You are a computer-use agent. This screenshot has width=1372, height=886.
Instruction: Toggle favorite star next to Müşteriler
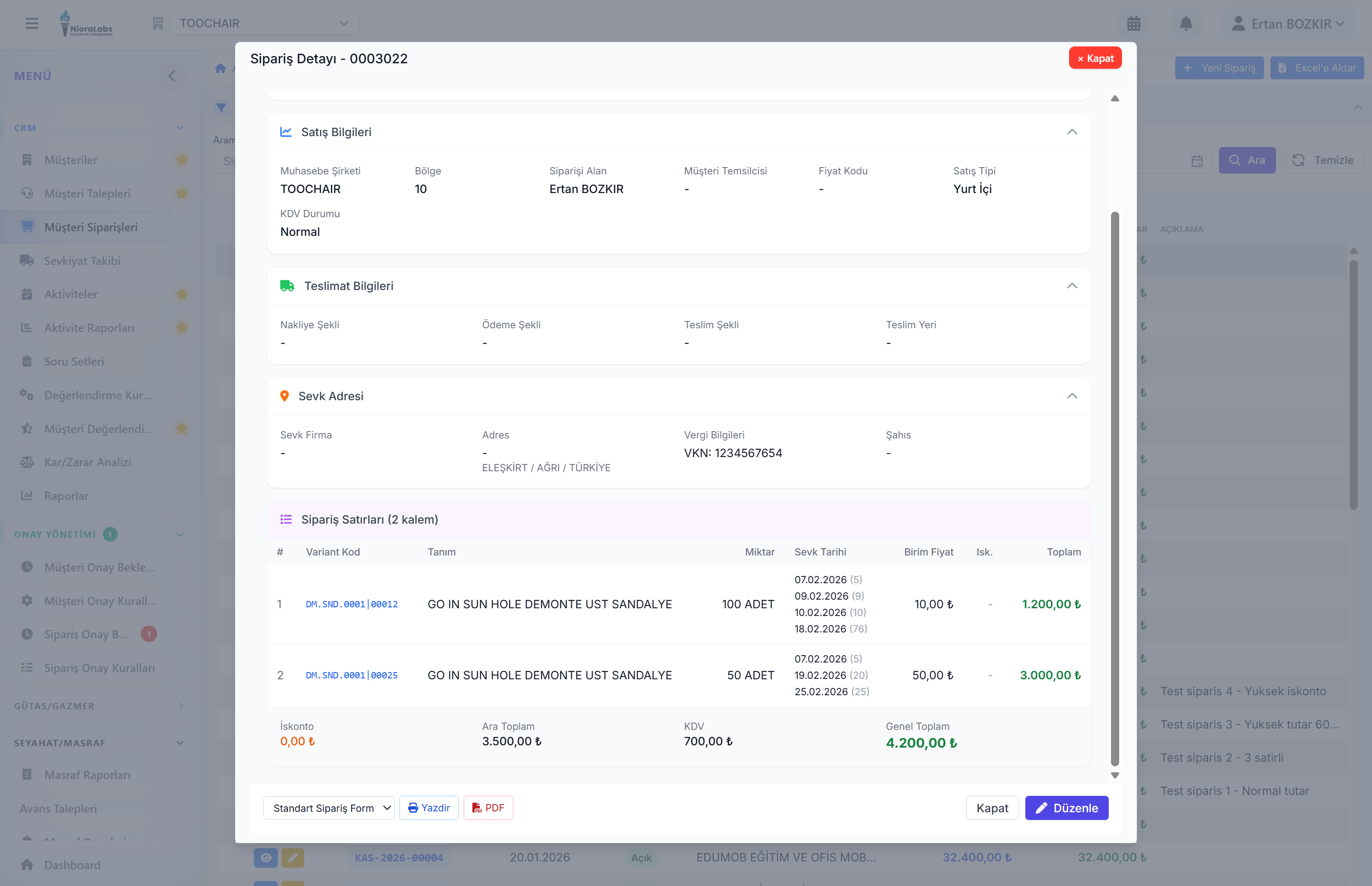[182, 160]
